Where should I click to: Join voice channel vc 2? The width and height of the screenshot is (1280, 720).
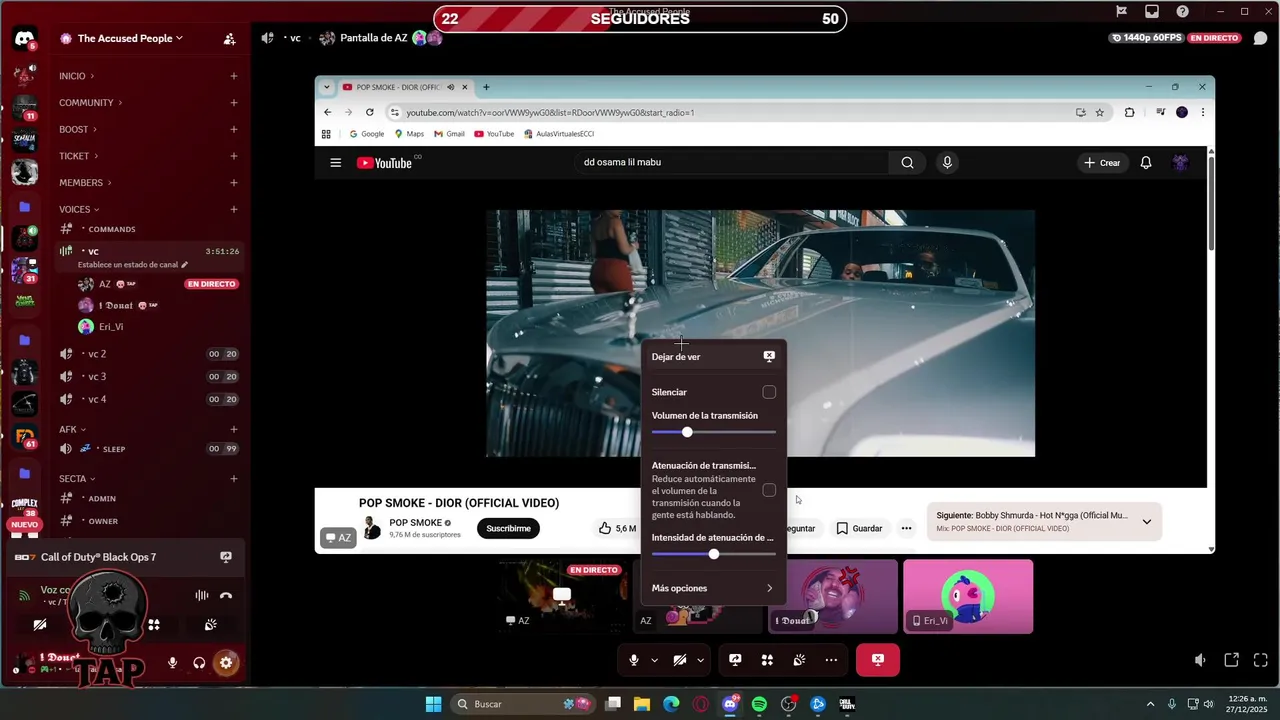(148, 354)
